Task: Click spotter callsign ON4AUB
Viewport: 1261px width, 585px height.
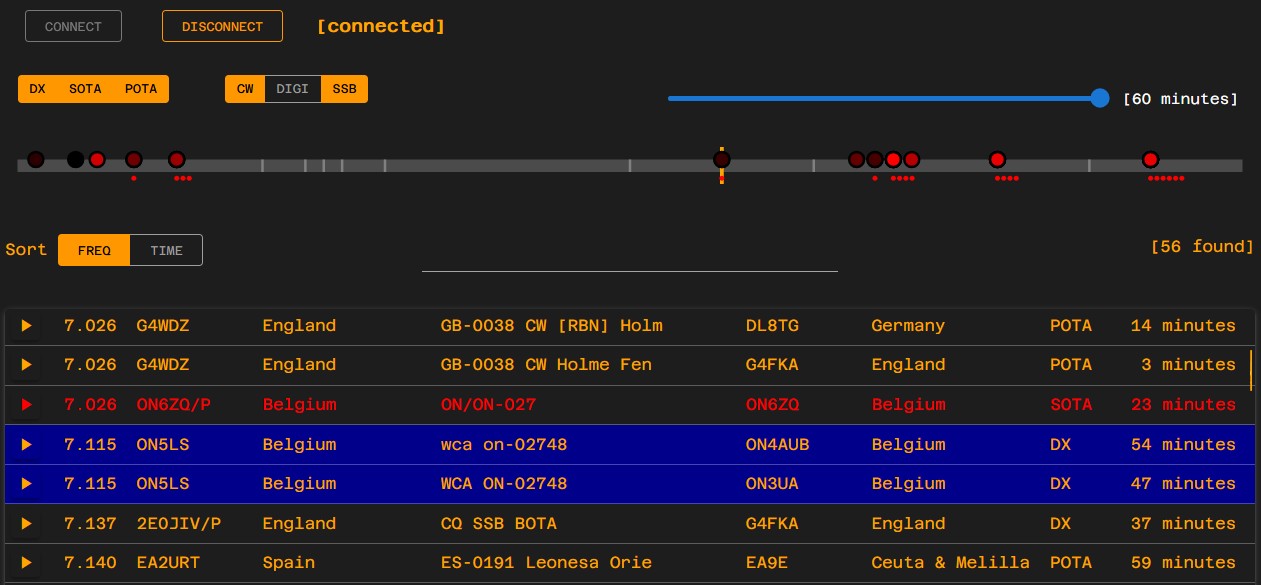Action: [778, 445]
